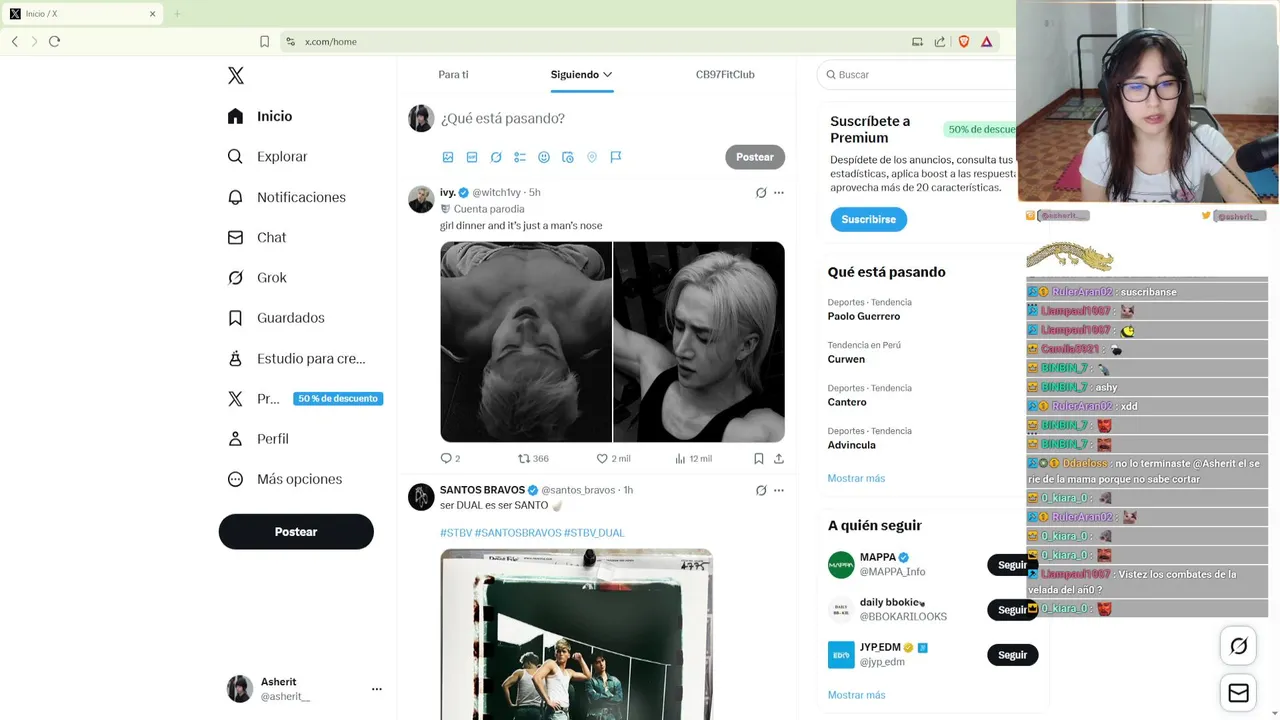Open Estudio para creadores in the sidebar
The width and height of the screenshot is (1280, 720).
coord(296,358)
